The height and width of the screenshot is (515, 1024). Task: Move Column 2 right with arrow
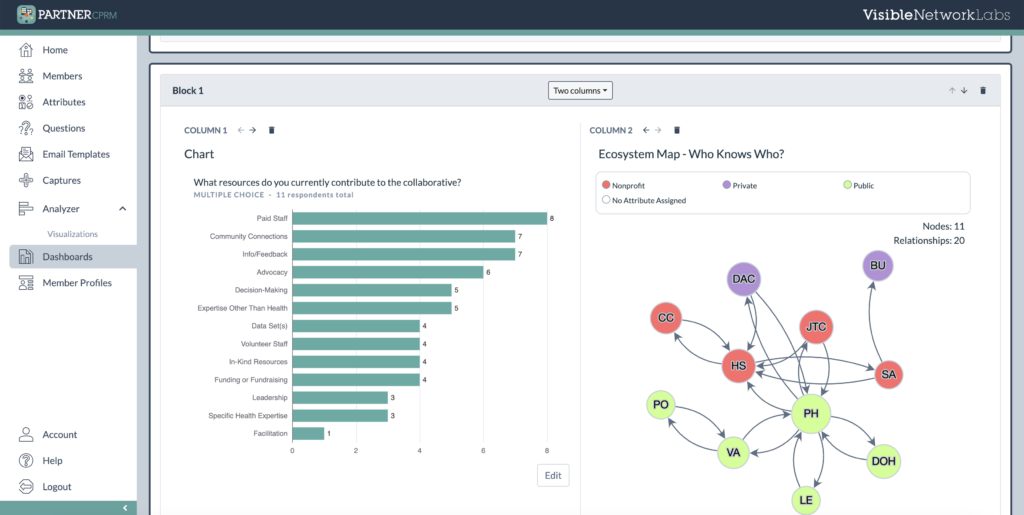(x=658, y=130)
